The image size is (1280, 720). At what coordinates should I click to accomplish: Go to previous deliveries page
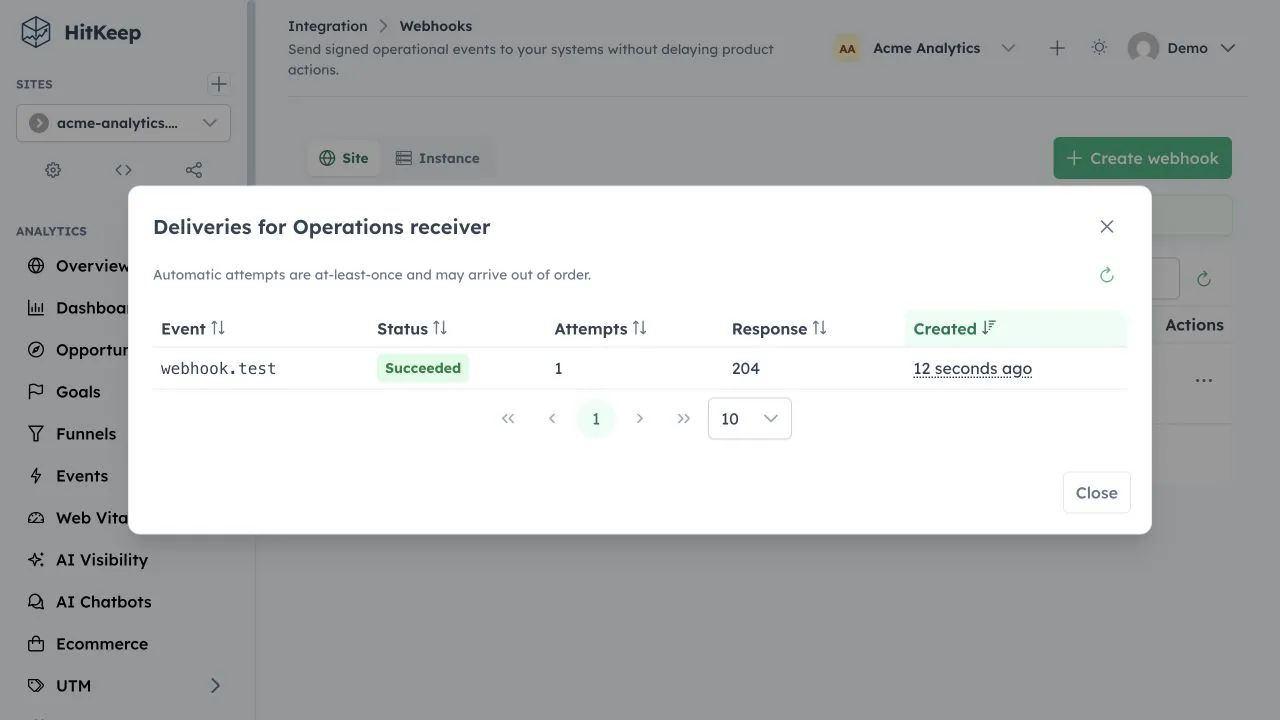click(x=552, y=419)
